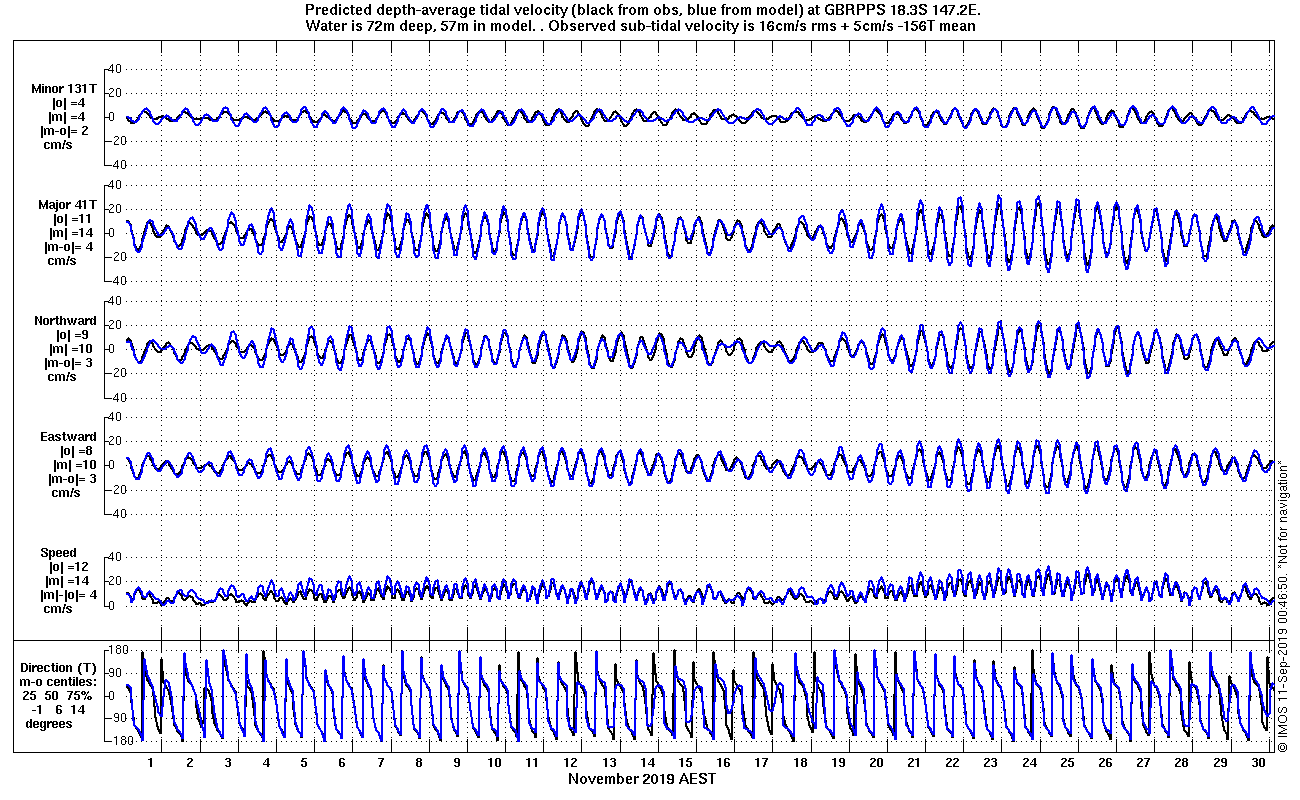Click date label 25 on the x-axis
This screenshot has width=1300, height=800.
pyautogui.click(x=1067, y=762)
